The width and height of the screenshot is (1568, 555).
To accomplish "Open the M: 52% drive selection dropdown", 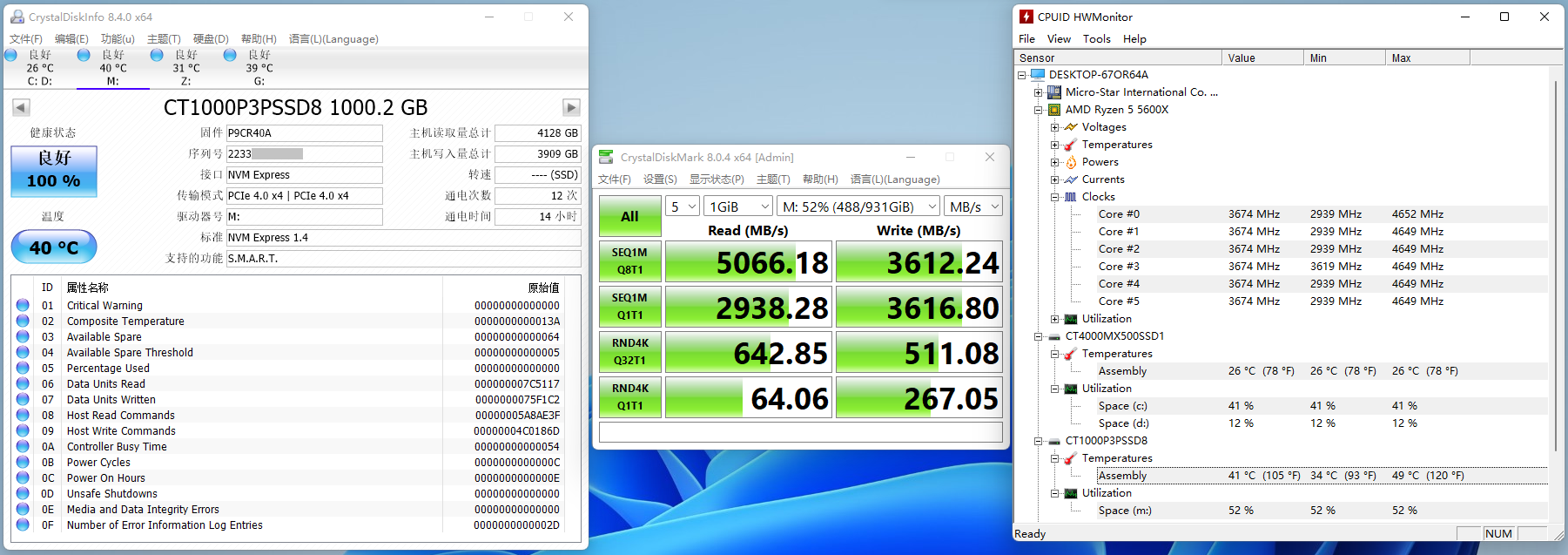I will tap(858, 206).
